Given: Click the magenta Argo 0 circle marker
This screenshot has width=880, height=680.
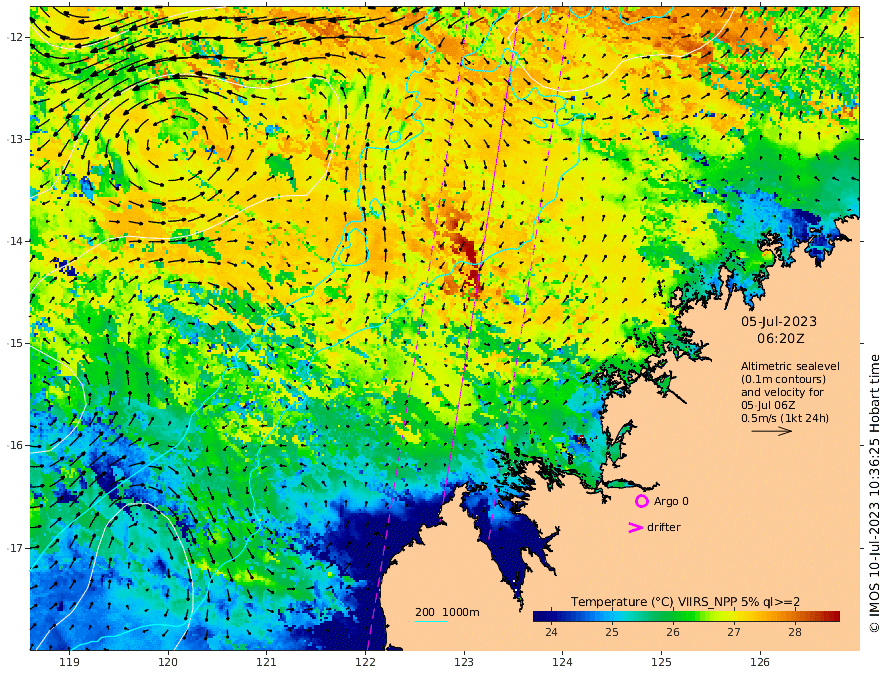Looking at the screenshot, I should (x=641, y=501).
